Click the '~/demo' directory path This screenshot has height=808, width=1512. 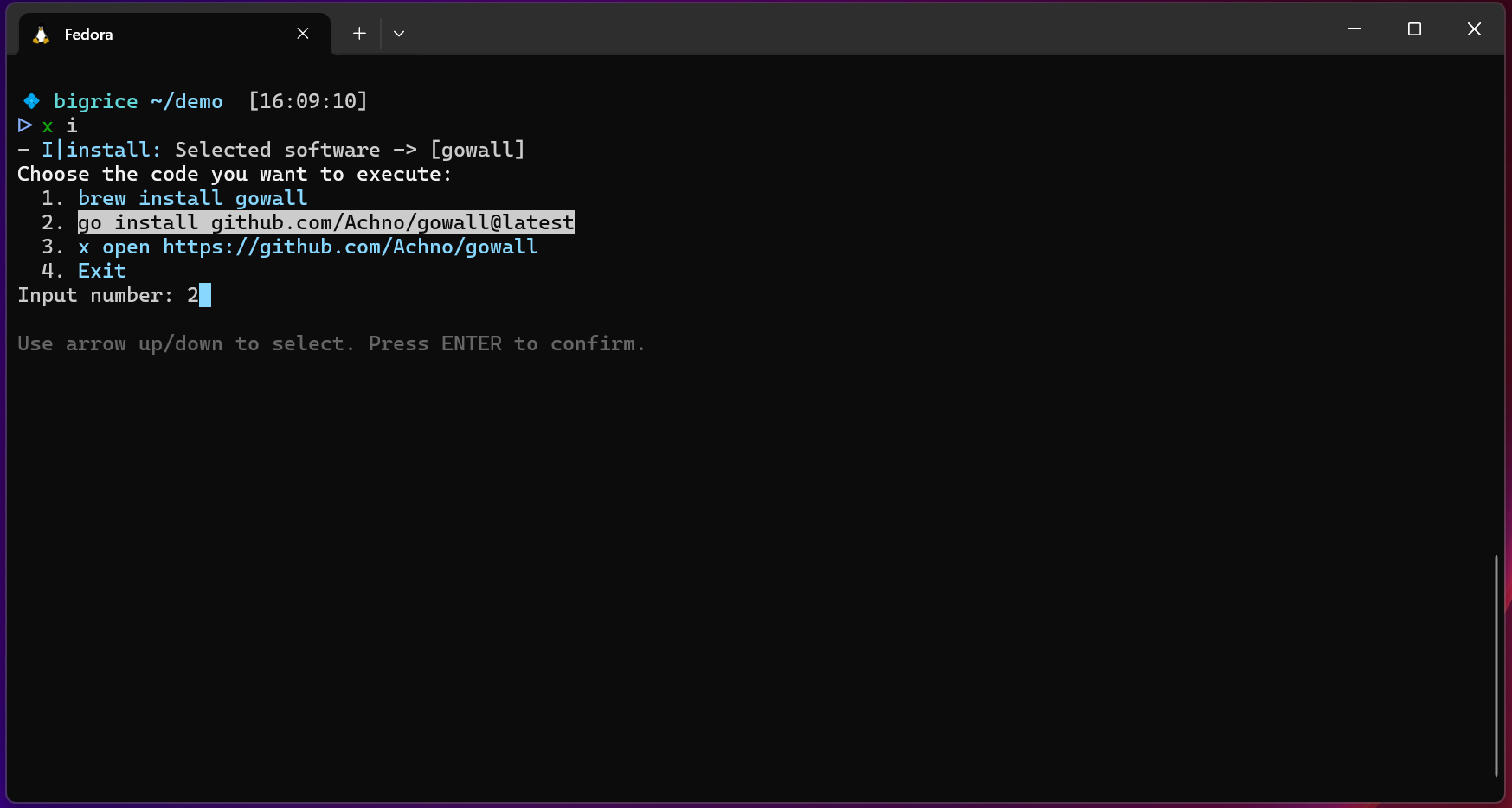coord(187,101)
